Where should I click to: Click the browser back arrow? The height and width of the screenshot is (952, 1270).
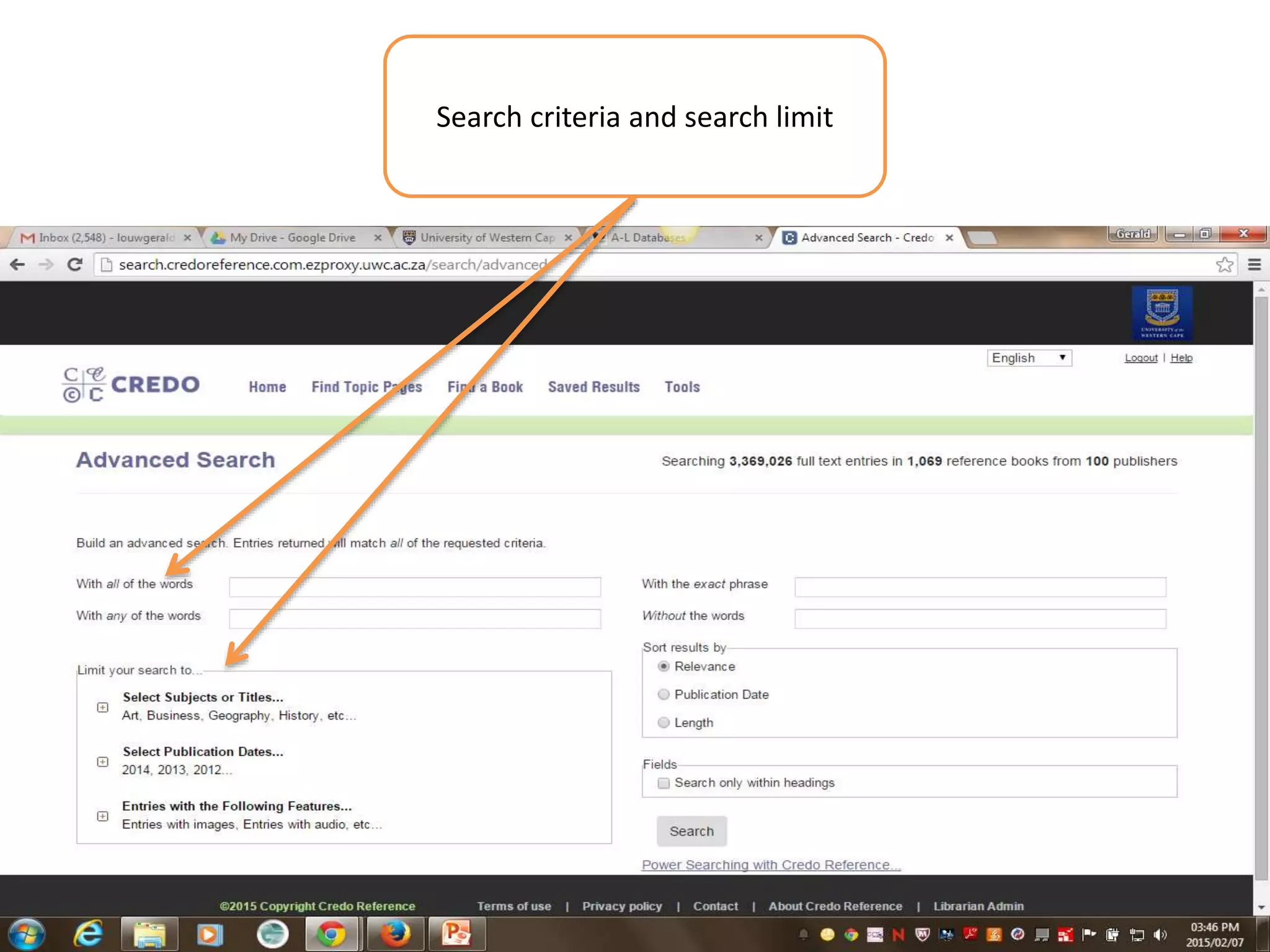click(x=17, y=265)
